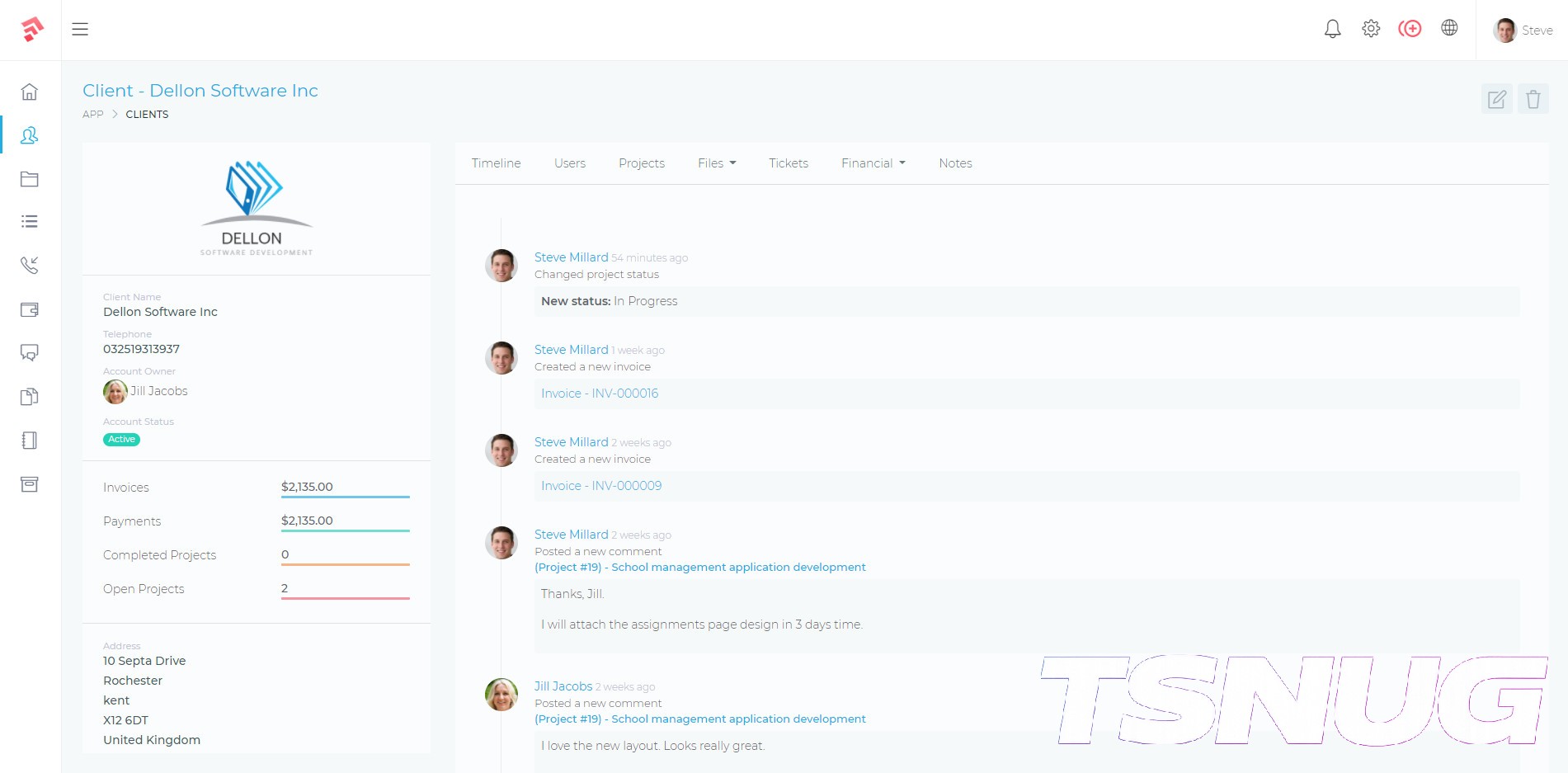Expand the Files dropdown tab

coord(716,163)
